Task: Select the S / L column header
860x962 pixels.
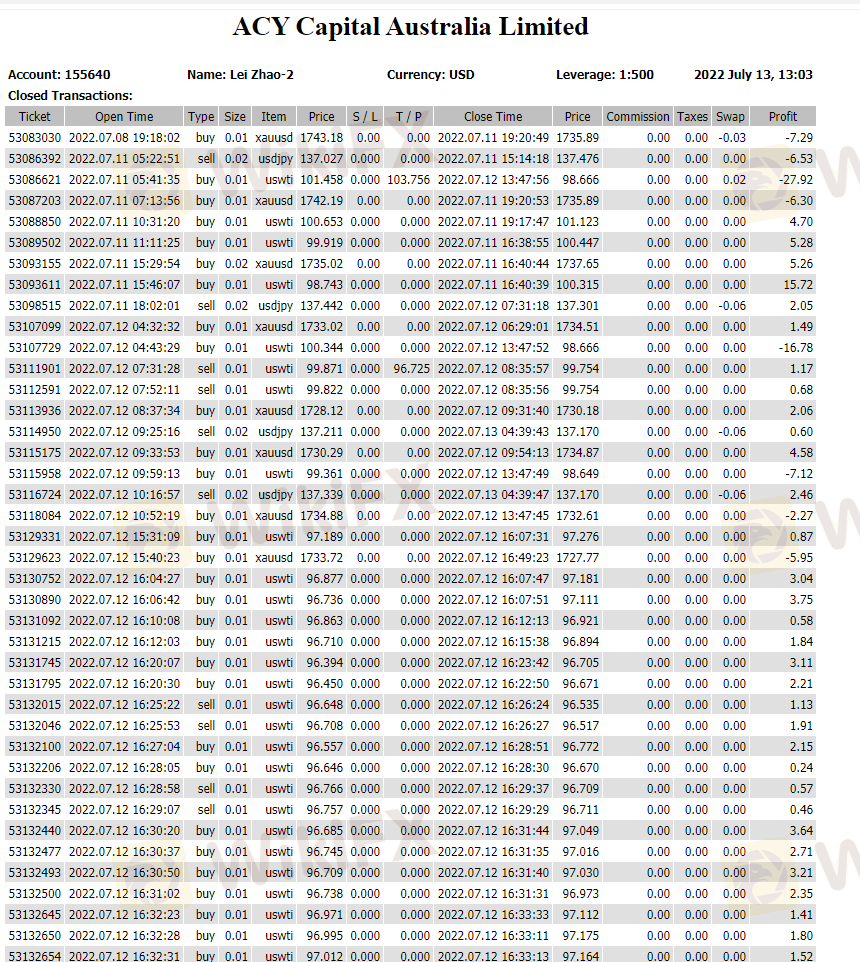Action: tap(365, 117)
